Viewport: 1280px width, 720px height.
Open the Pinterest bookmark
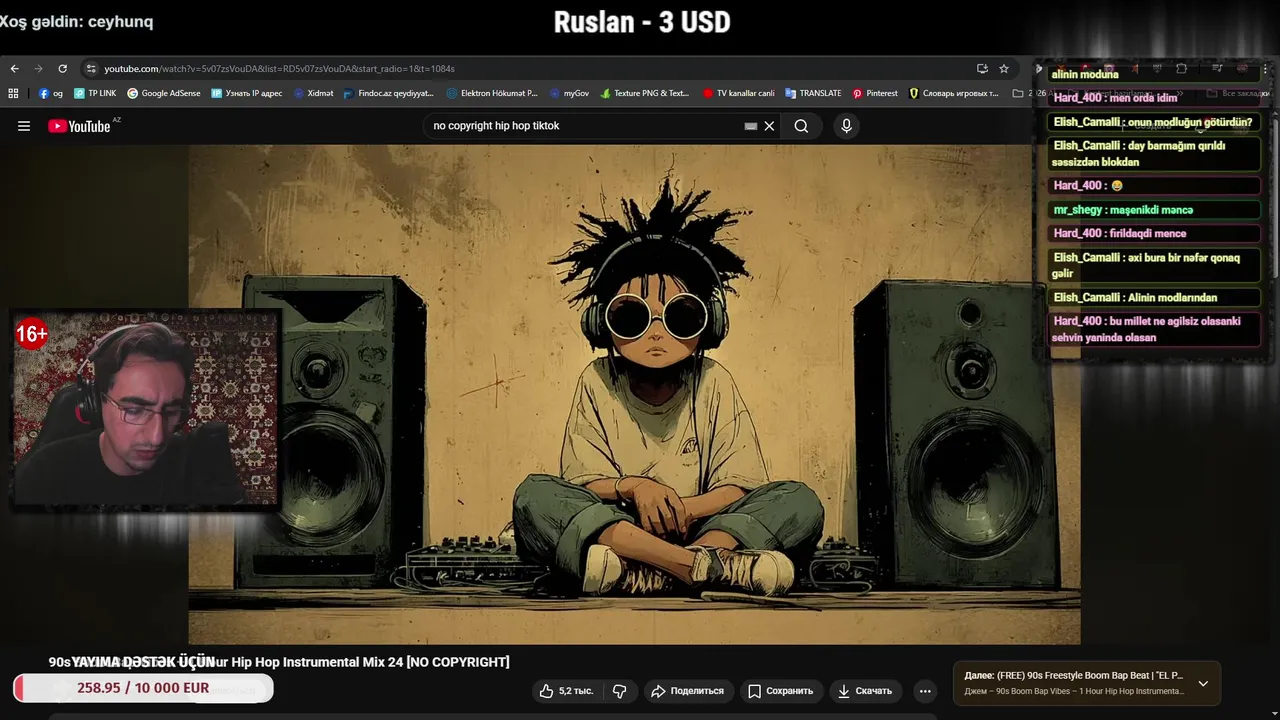(x=875, y=93)
